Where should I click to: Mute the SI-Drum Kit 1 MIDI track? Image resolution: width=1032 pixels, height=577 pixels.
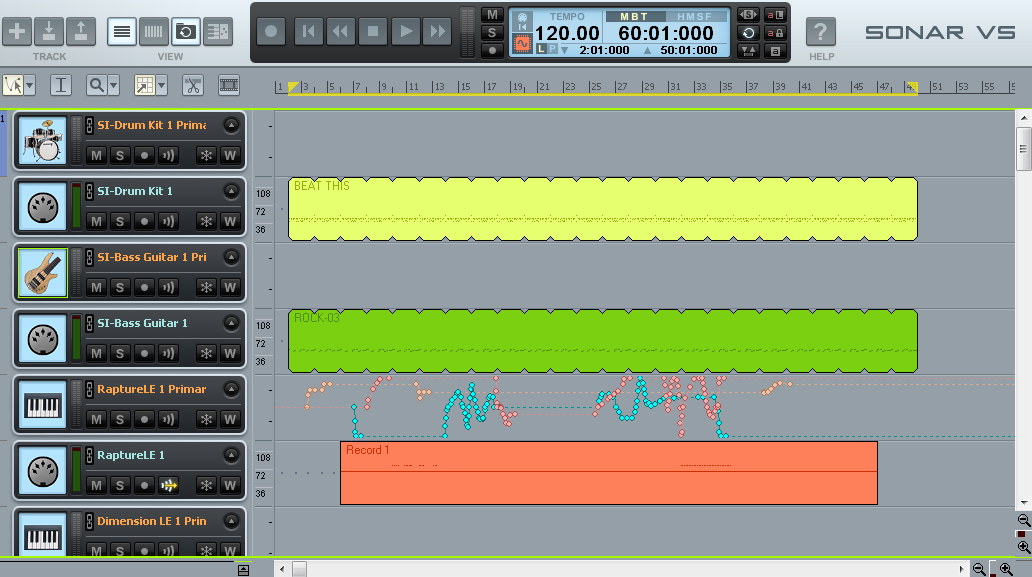point(97,221)
